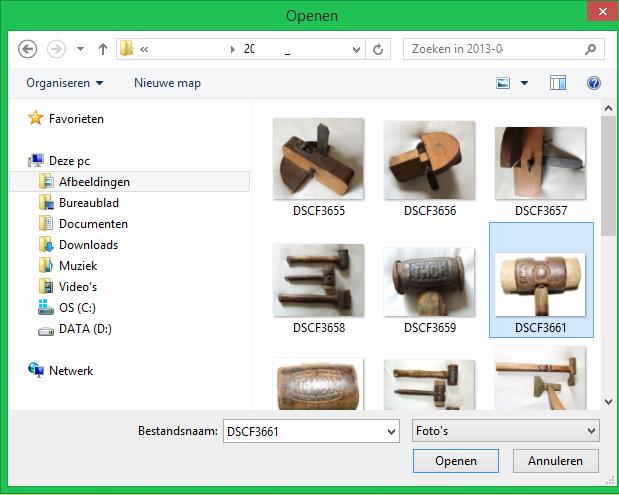Image resolution: width=619 pixels, height=495 pixels.
Task: Click the DATA (D:) drive icon
Action: [x=46, y=331]
